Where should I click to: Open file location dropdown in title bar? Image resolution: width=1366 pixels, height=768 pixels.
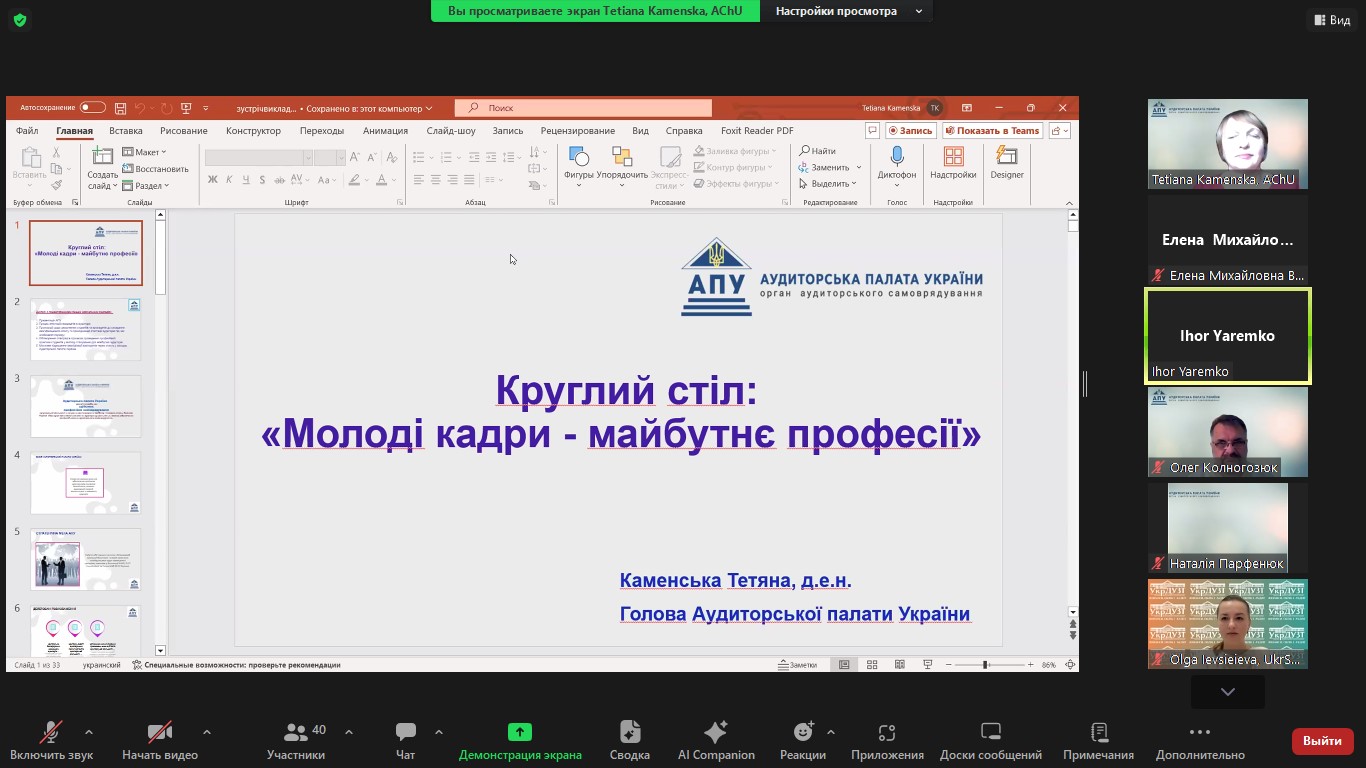point(429,108)
